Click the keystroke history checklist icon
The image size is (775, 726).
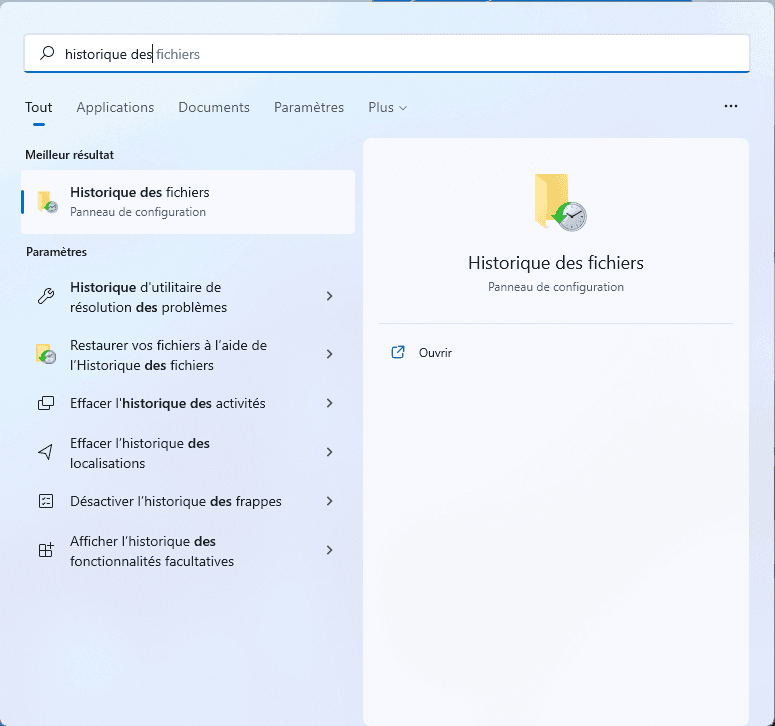coord(45,502)
